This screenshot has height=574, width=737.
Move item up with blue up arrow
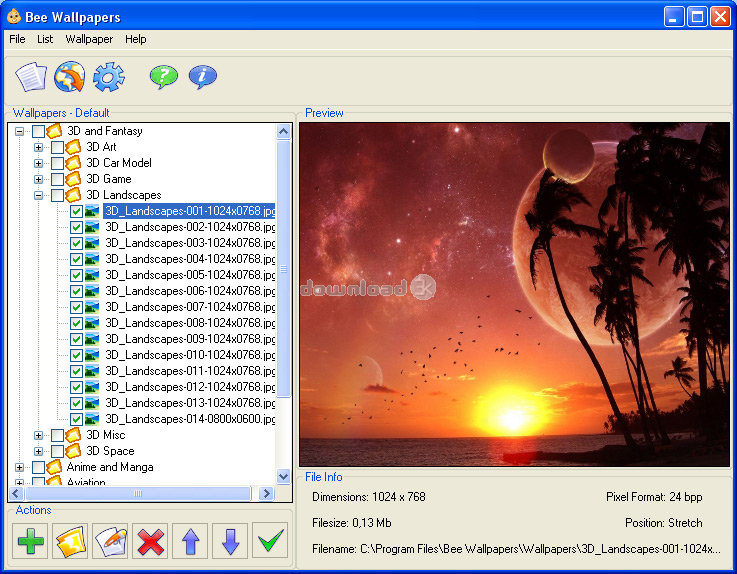pos(190,541)
